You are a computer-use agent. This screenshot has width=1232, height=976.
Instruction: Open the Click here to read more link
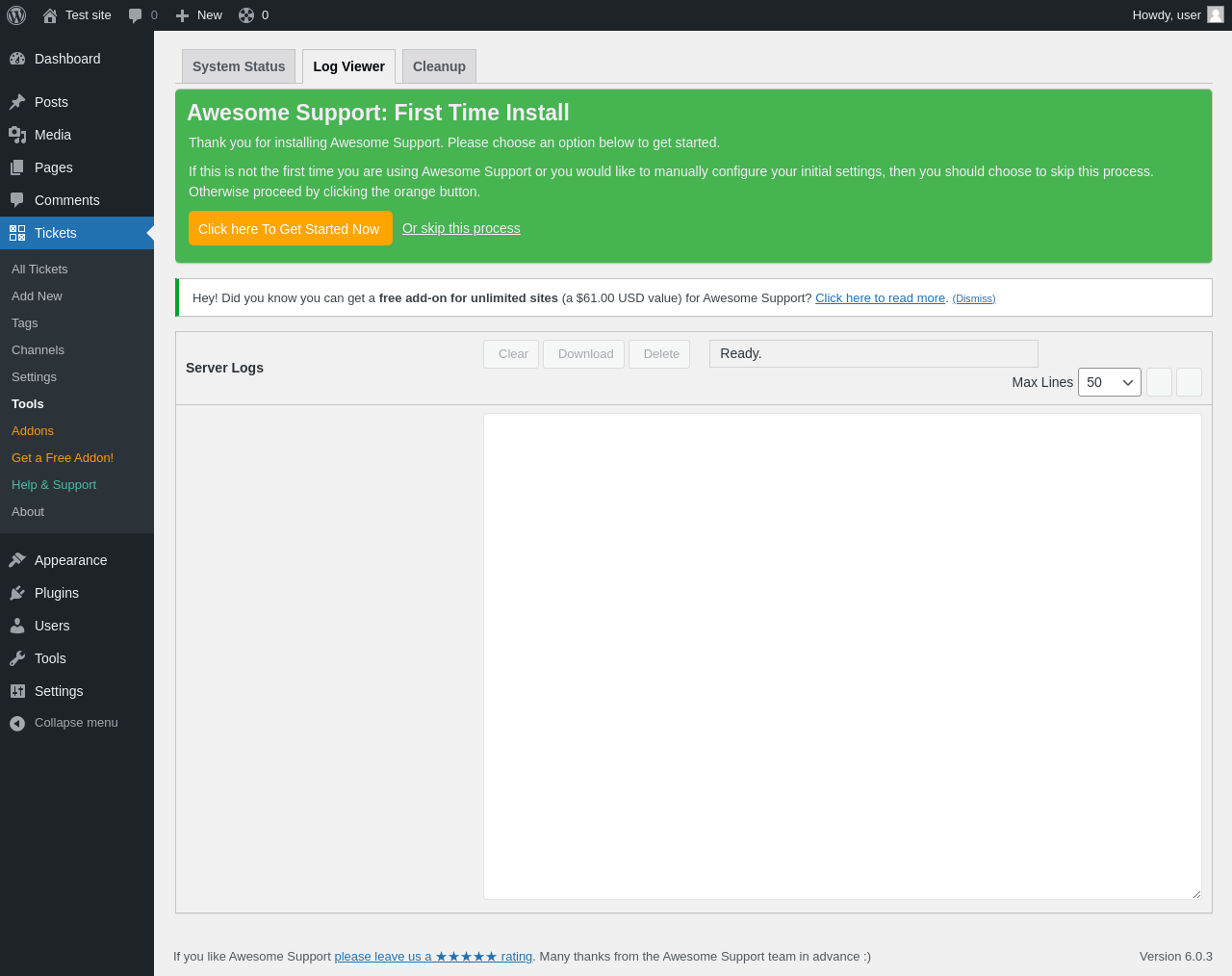[x=880, y=298]
